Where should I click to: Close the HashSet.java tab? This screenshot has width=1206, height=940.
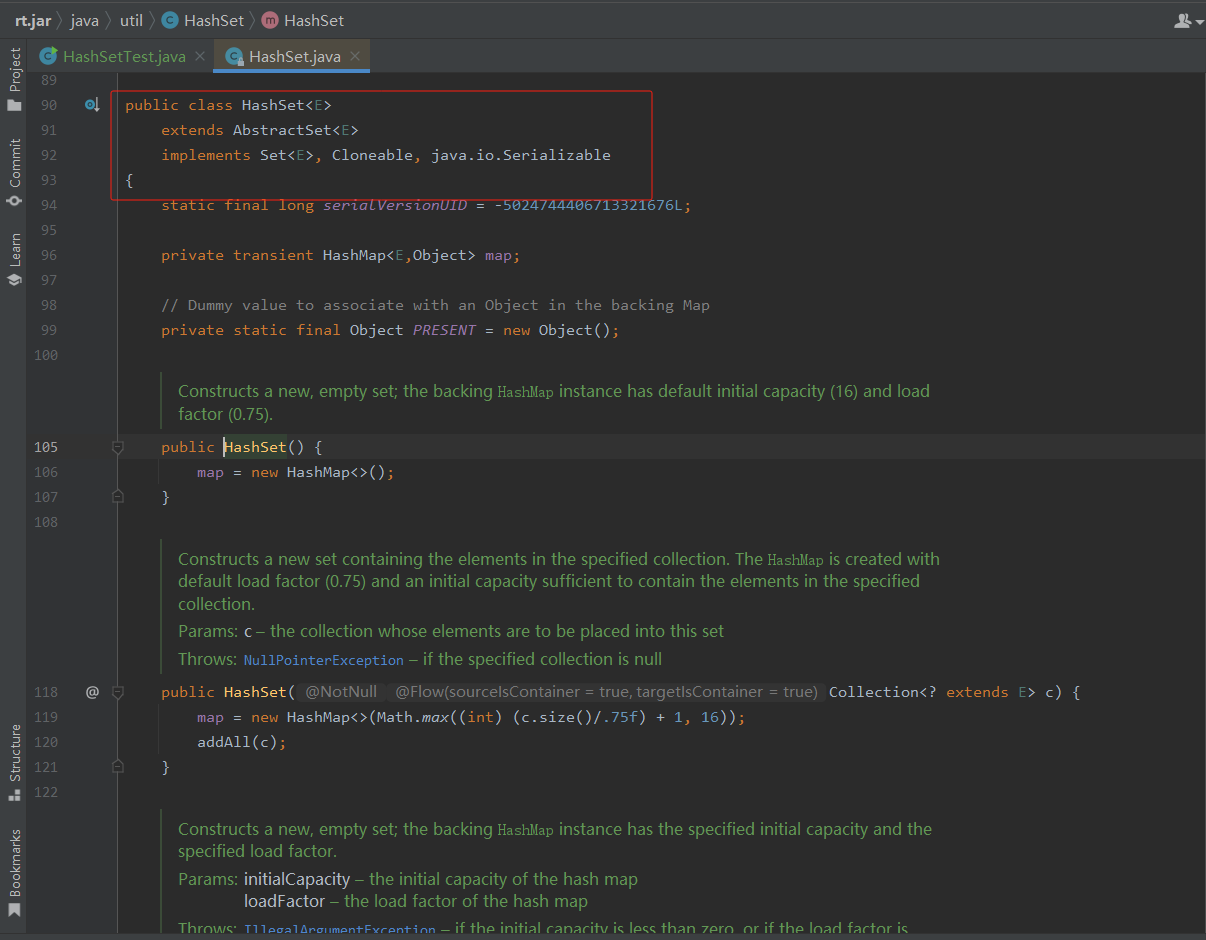355,56
